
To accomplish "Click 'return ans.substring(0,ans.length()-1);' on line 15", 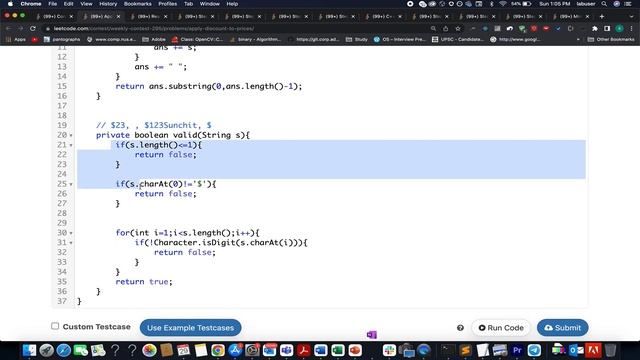I will pyautogui.click(x=209, y=86).
